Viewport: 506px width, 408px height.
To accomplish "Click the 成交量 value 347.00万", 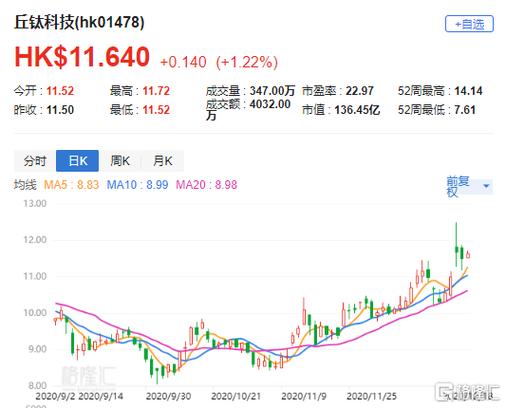I will point(272,91).
